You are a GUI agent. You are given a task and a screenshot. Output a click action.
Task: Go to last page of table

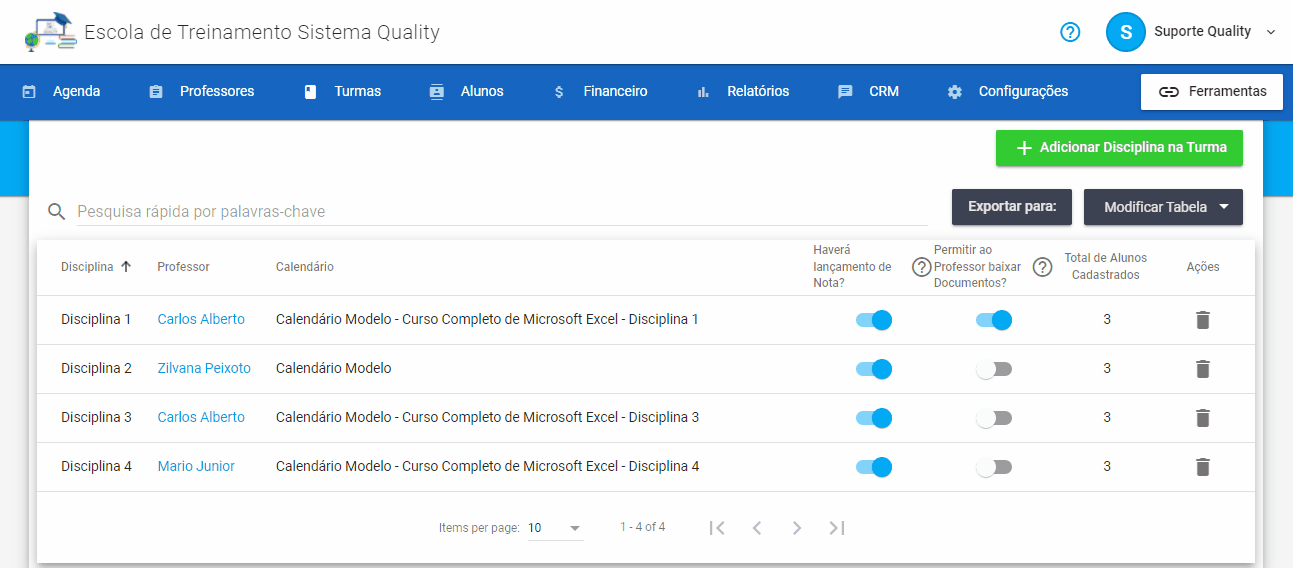point(837,528)
